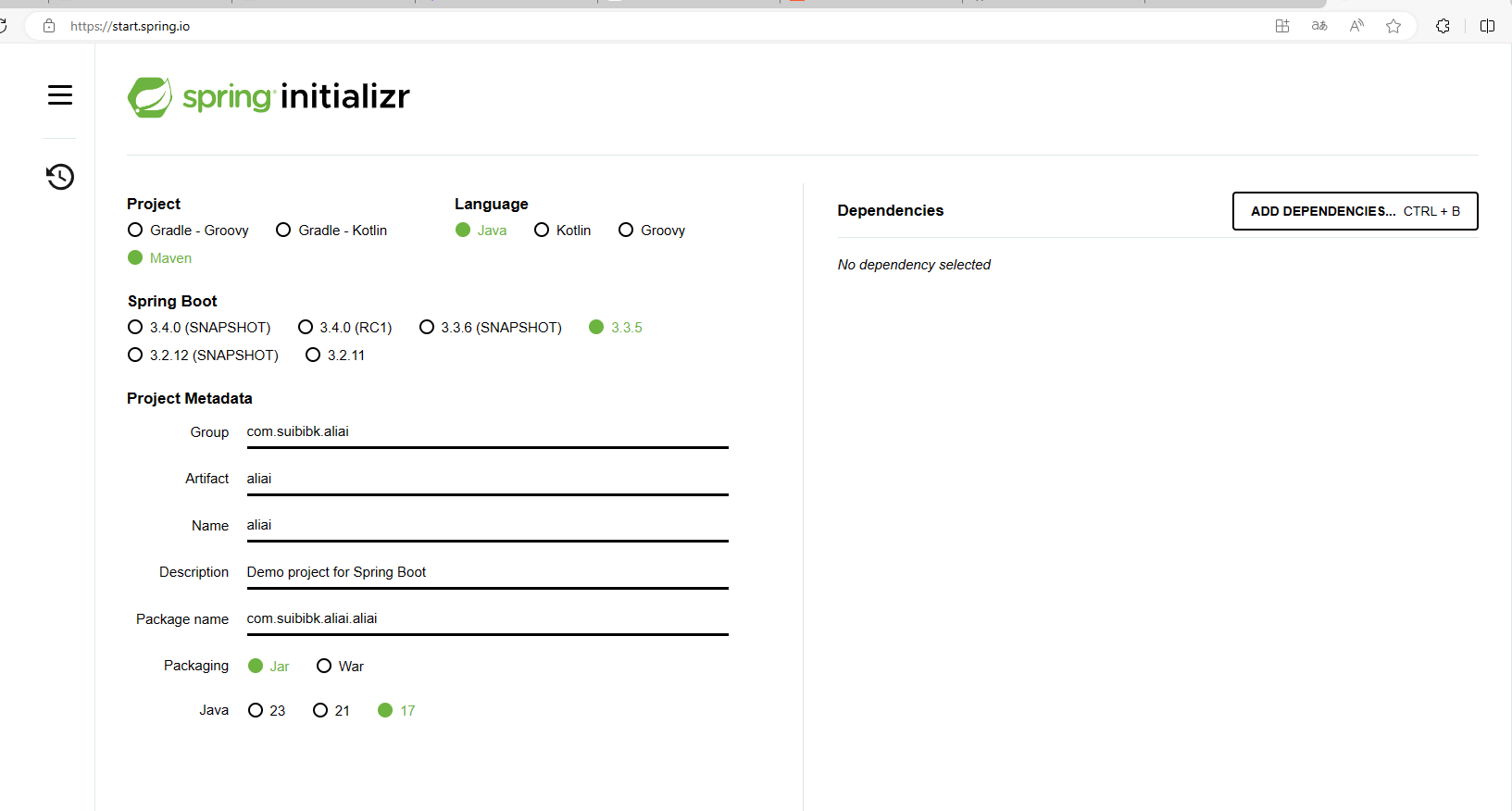Click the Project Metadata heading

pos(190,398)
